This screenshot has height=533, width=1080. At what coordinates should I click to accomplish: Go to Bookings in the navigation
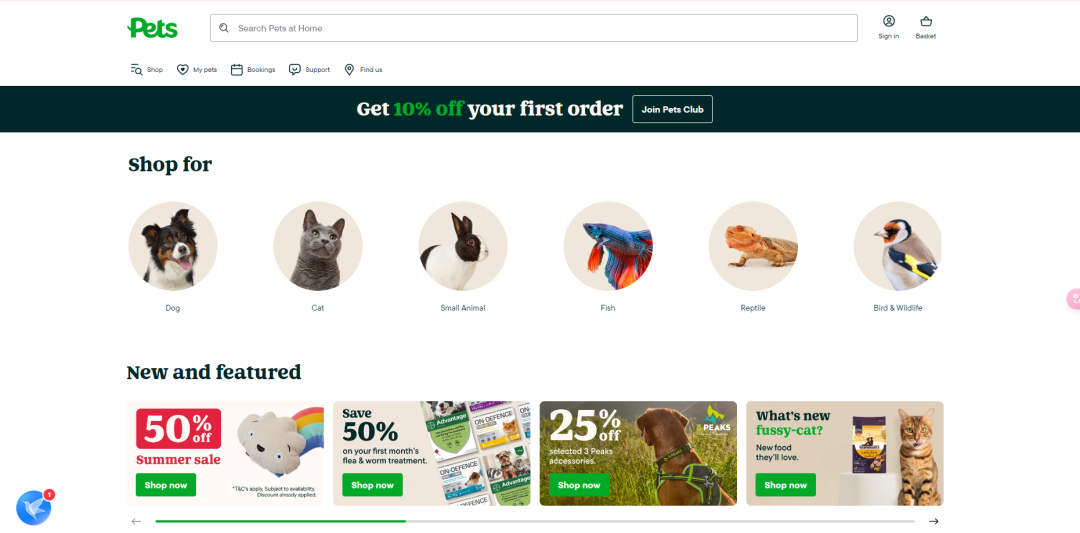click(x=253, y=70)
